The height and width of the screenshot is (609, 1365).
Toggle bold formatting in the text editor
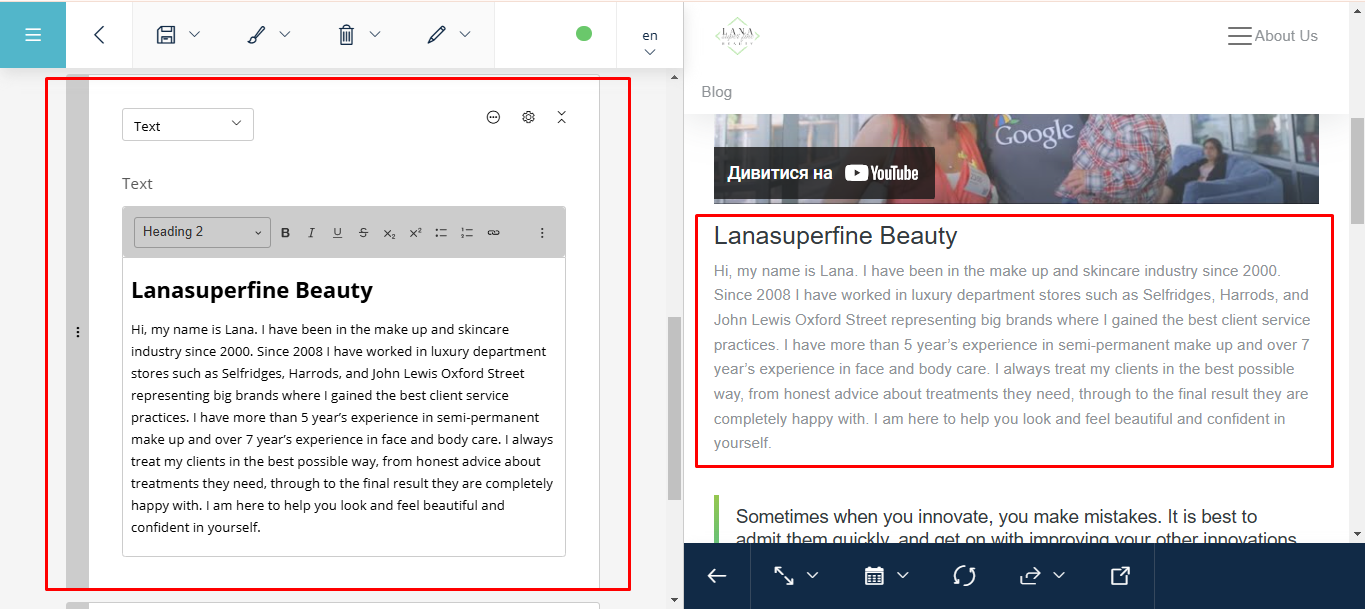(x=285, y=231)
